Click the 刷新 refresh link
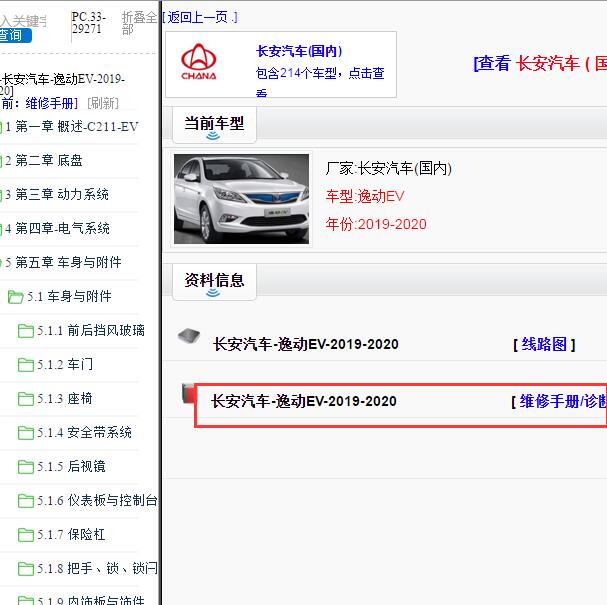Viewport: 607px width, 605px height. 103,103
